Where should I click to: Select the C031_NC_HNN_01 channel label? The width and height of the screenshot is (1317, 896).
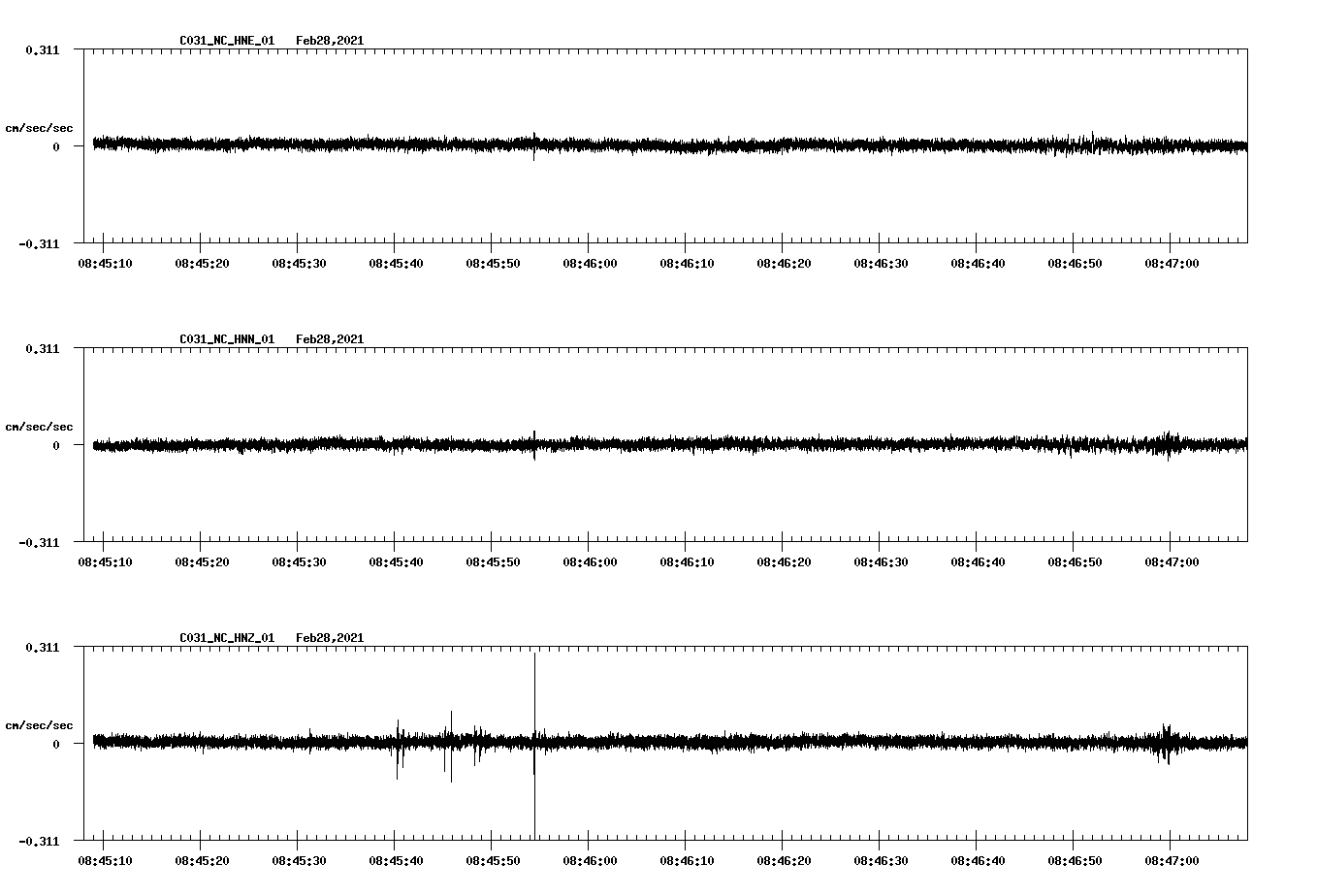click(x=225, y=338)
